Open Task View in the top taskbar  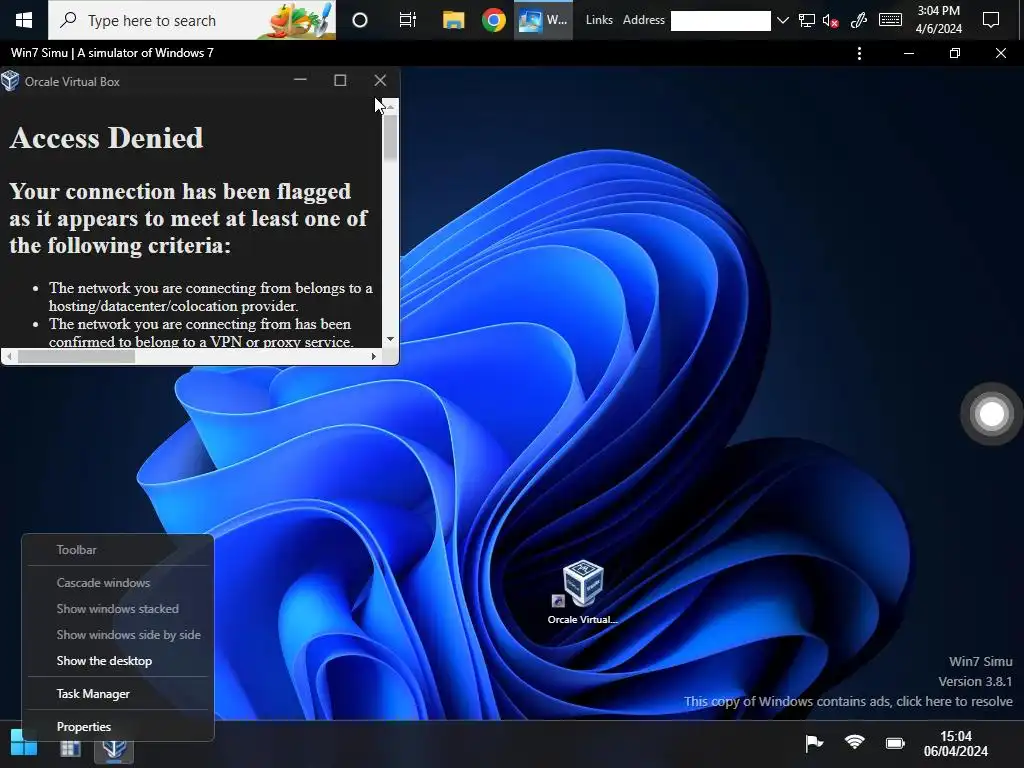pyautogui.click(x=408, y=20)
